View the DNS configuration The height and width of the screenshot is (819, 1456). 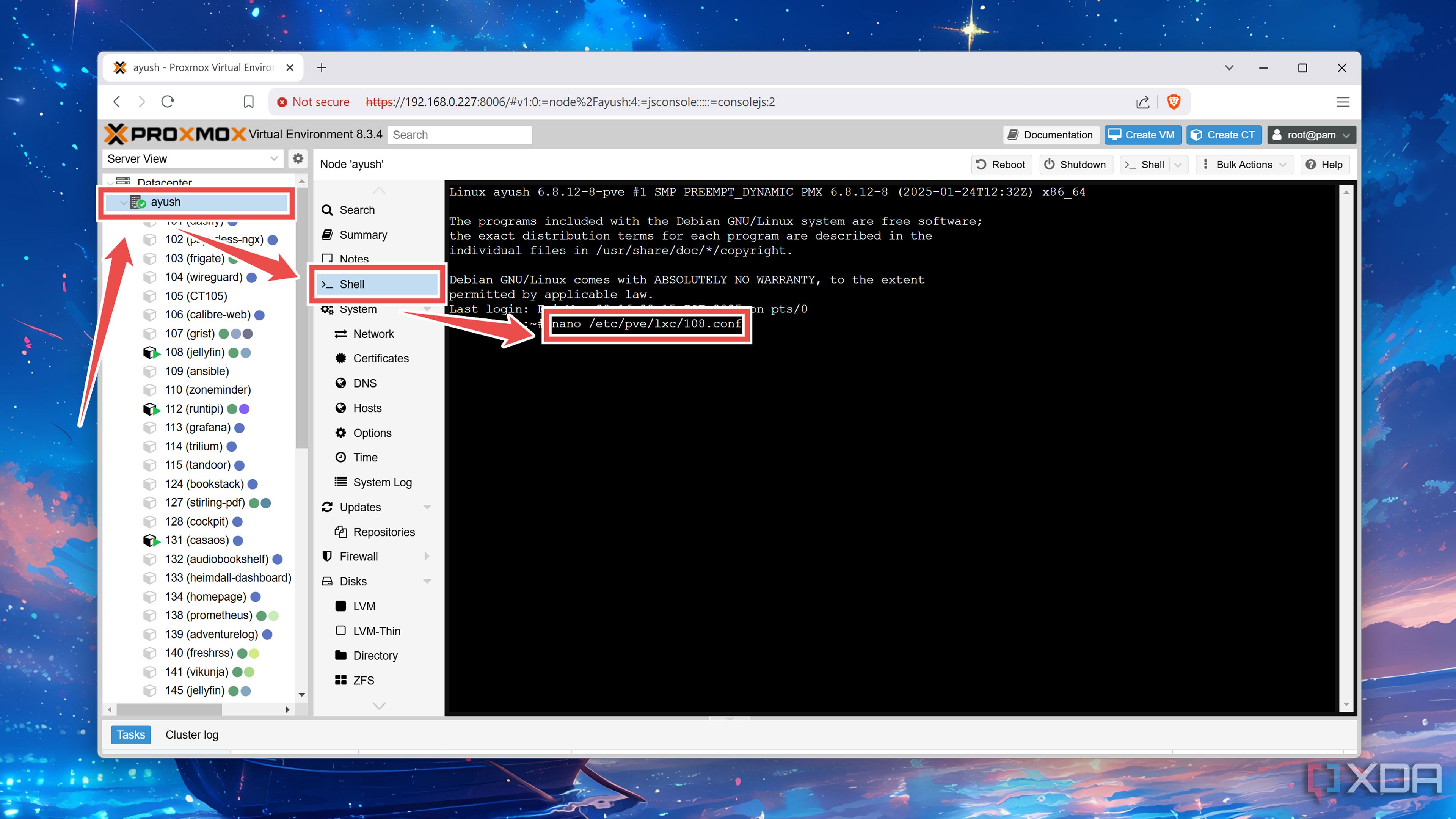tap(364, 383)
